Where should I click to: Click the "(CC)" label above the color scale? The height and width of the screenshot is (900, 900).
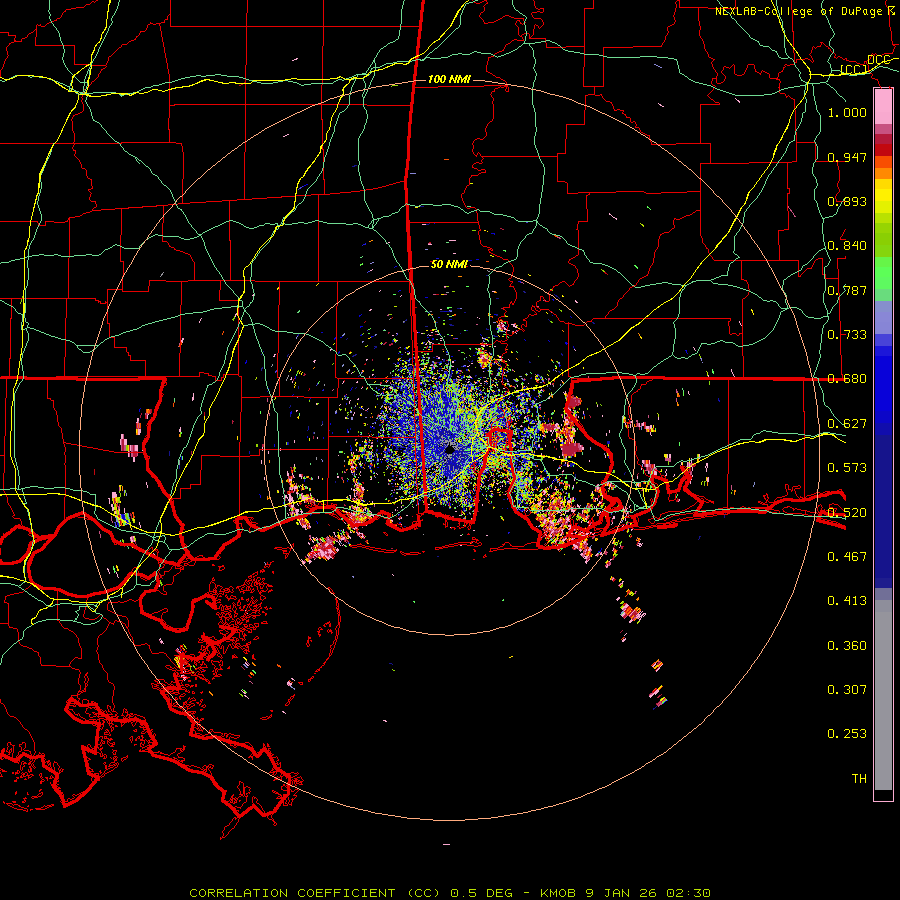coord(854,70)
